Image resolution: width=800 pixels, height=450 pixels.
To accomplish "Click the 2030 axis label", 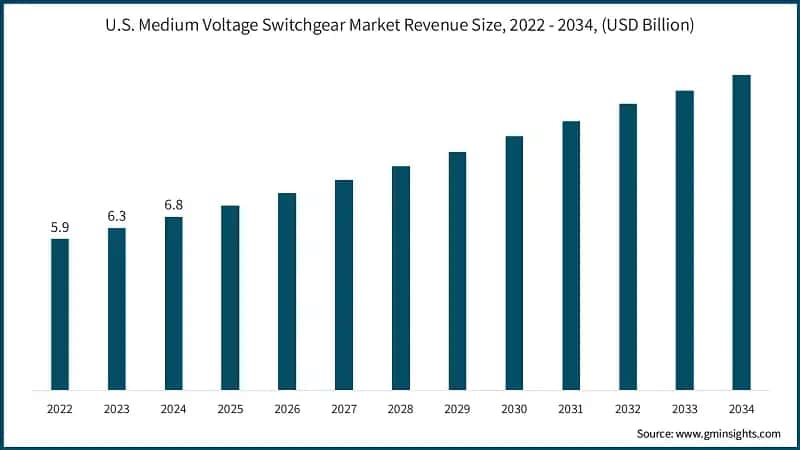I will coord(514,409).
